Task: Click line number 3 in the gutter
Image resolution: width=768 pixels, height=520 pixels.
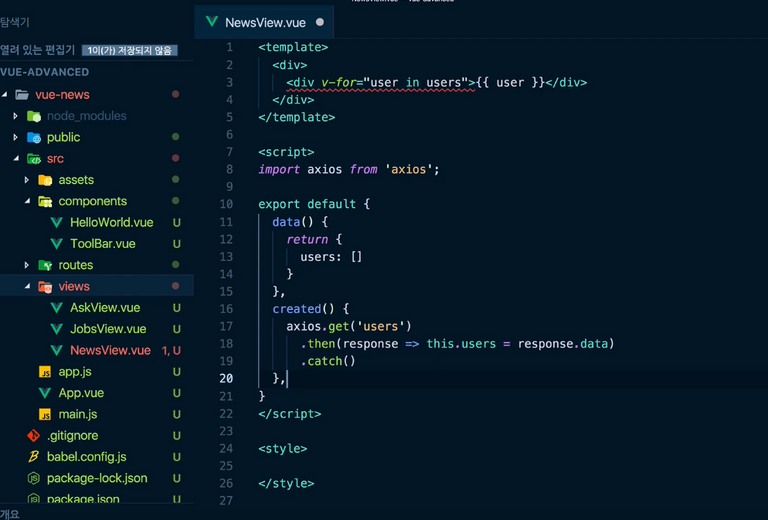Action: click(229, 82)
